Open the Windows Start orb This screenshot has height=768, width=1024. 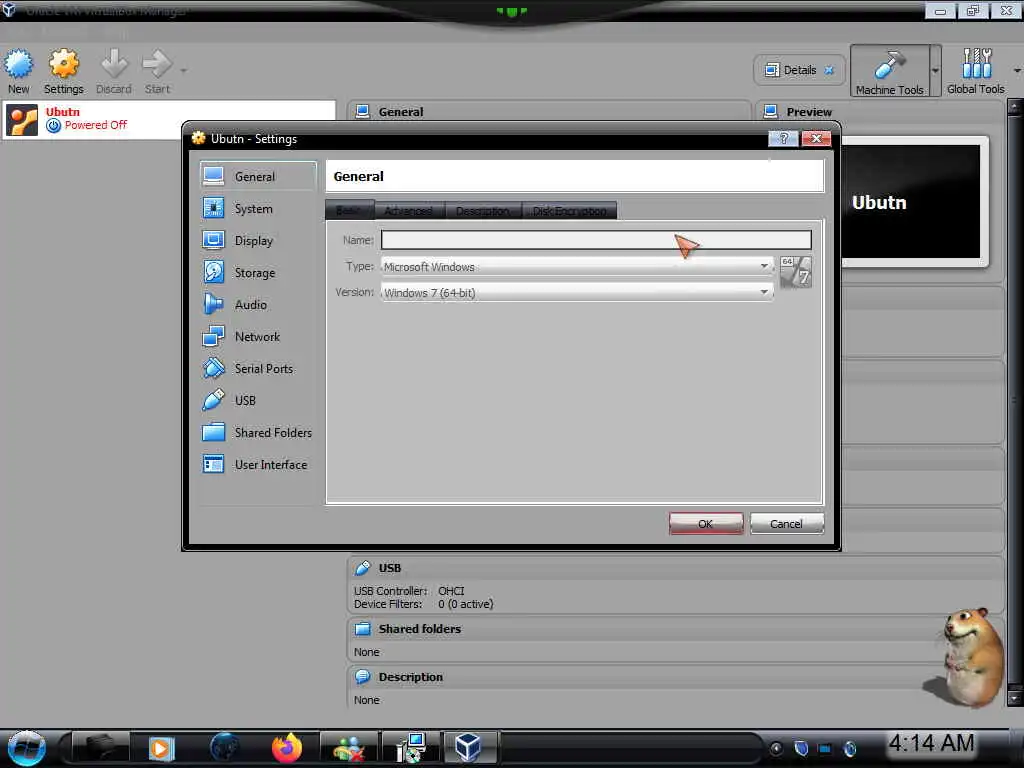pos(27,748)
